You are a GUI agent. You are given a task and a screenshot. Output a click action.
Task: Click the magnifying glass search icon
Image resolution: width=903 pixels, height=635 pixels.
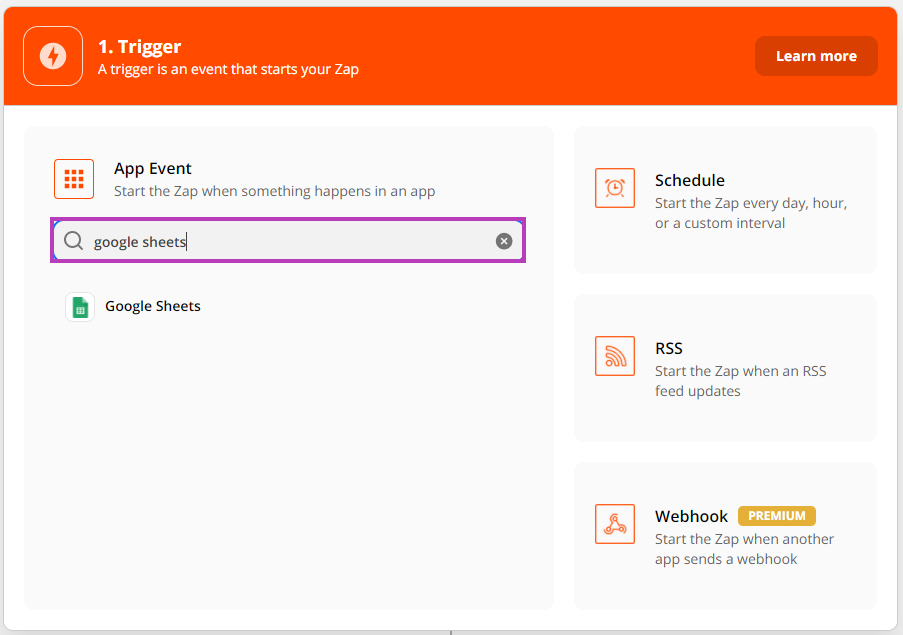point(73,241)
